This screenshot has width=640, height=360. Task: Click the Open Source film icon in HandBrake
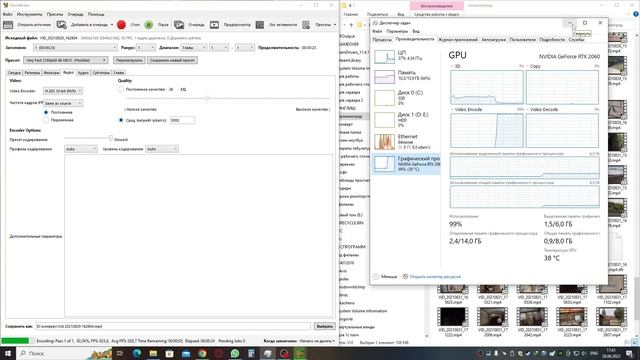pos(8,25)
